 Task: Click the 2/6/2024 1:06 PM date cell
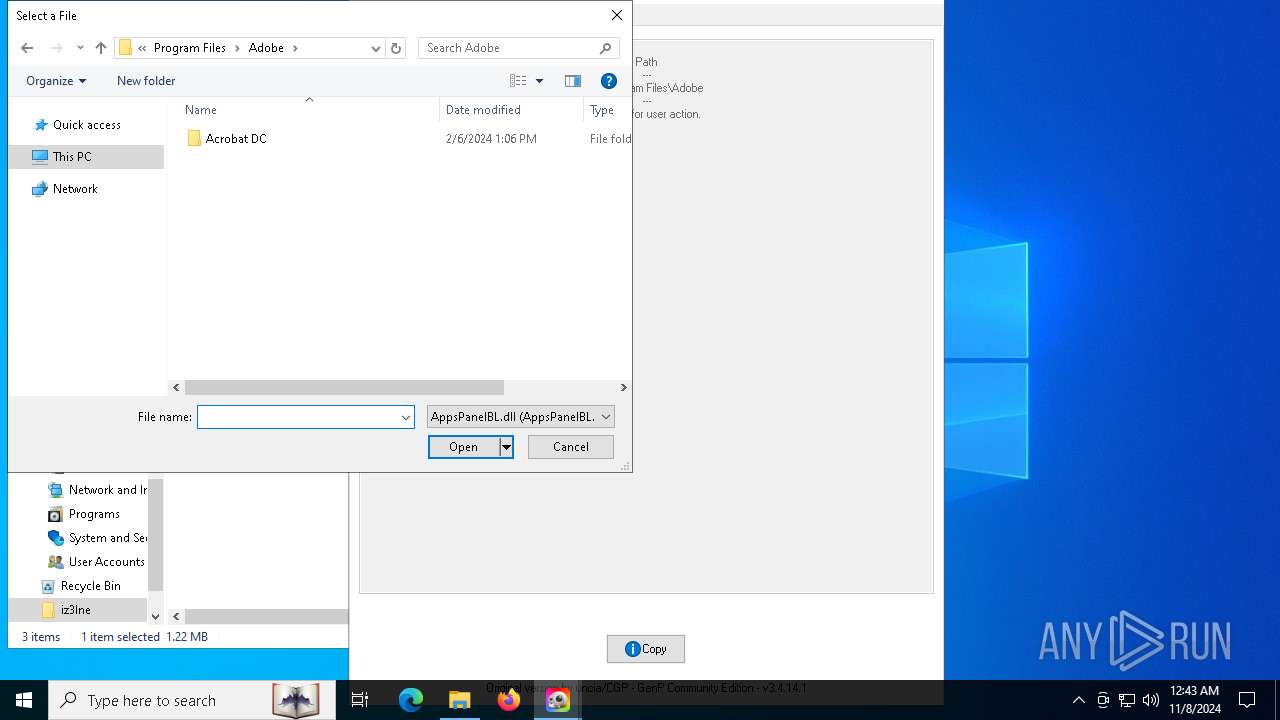click(491, 139)
